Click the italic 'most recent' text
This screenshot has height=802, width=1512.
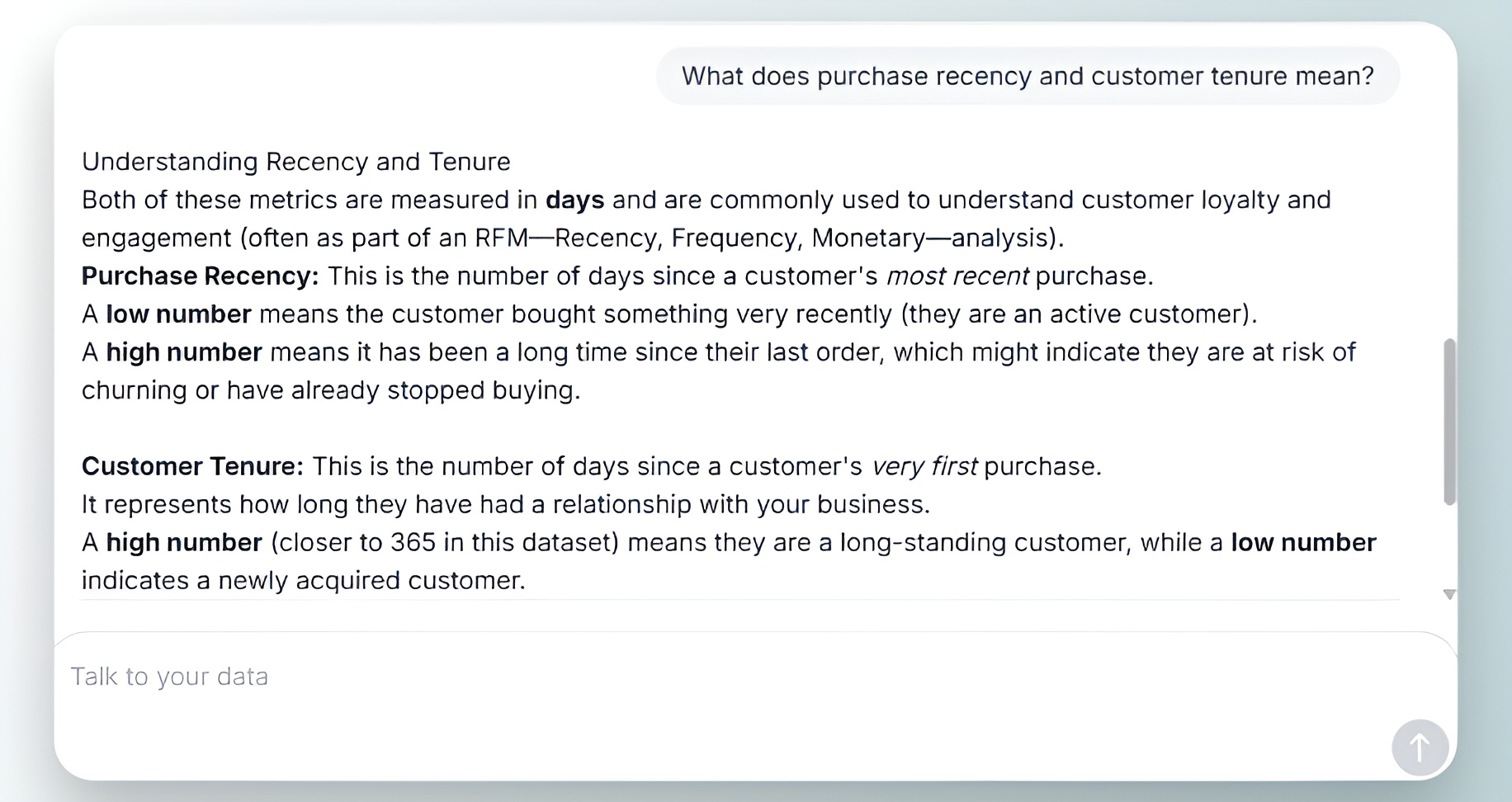(x=957, y=276)
